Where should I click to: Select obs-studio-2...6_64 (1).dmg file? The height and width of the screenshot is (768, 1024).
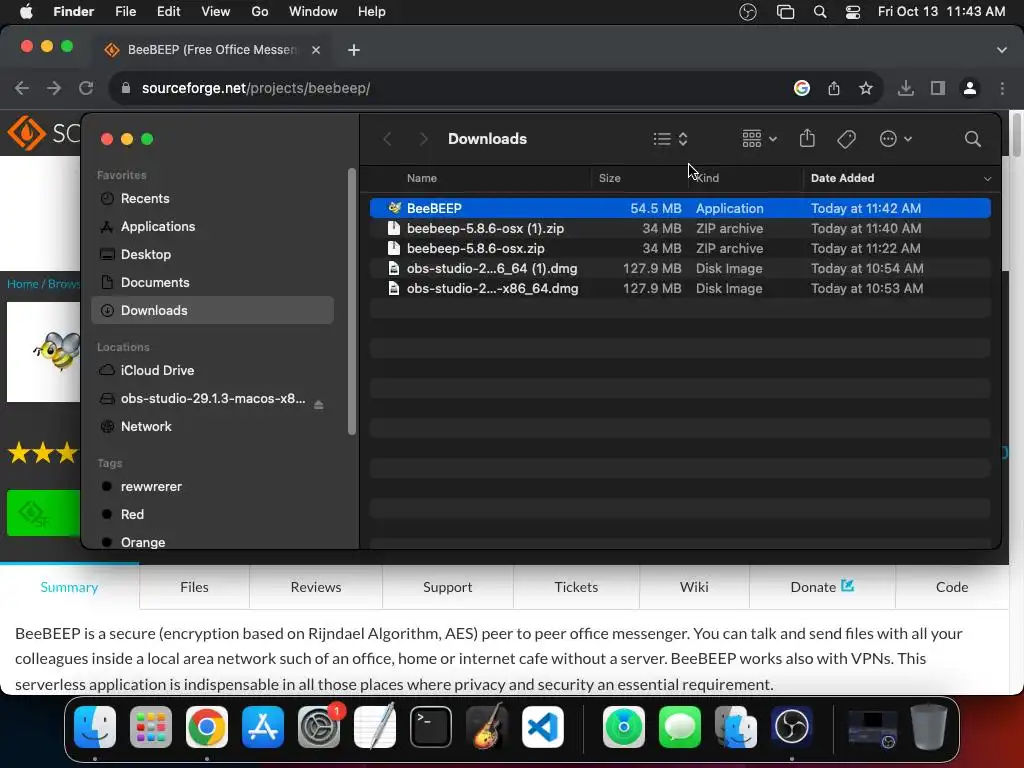point(680,268)
